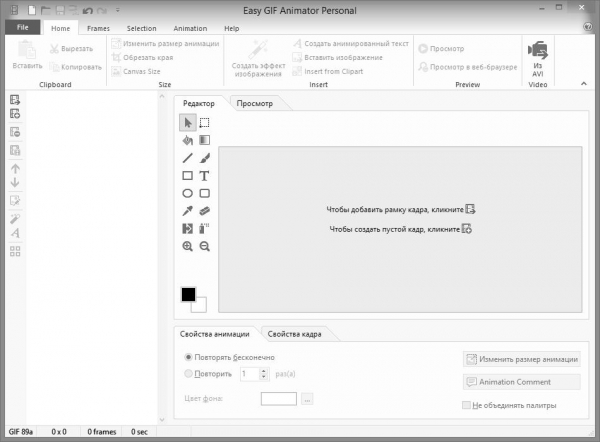Click the undo arrow in title bar
This screenshot has height=442, width=600.
click(x=88, y=10)
